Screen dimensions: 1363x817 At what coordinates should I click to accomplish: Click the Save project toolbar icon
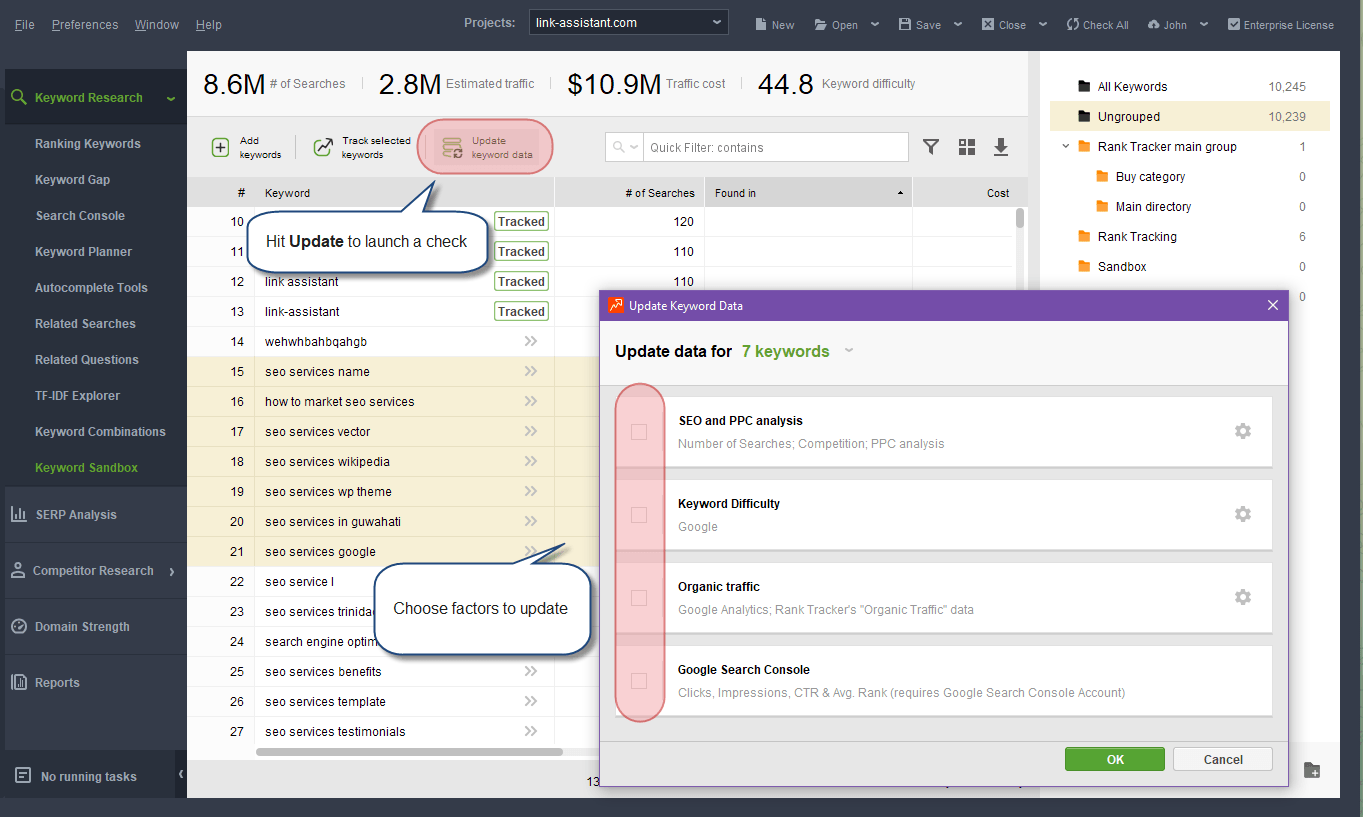tap(904, 24)
